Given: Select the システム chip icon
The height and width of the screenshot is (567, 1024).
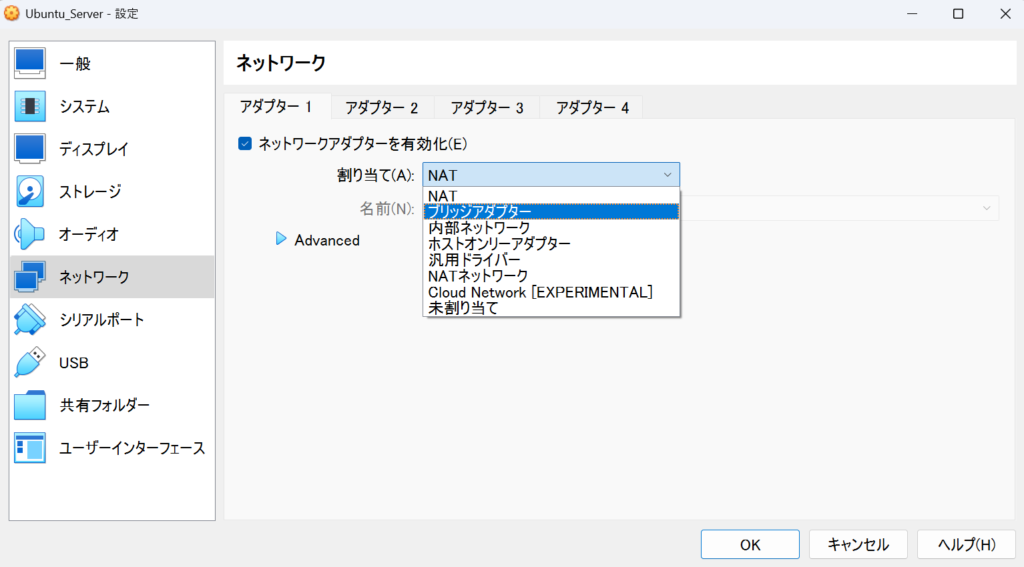Looking at the screenshot, I should [x=30, y=106].
